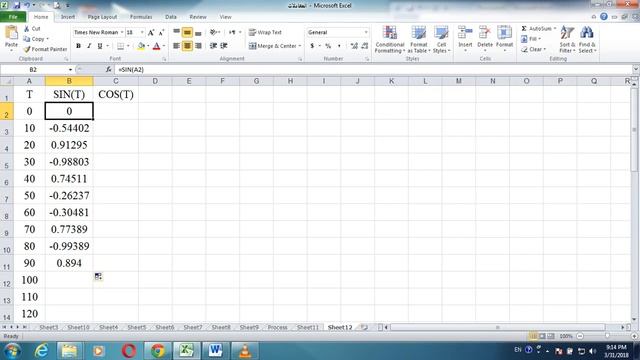The image size is (640, 360).
Task: Switch to Data tab
Action: tap(171, 17)
